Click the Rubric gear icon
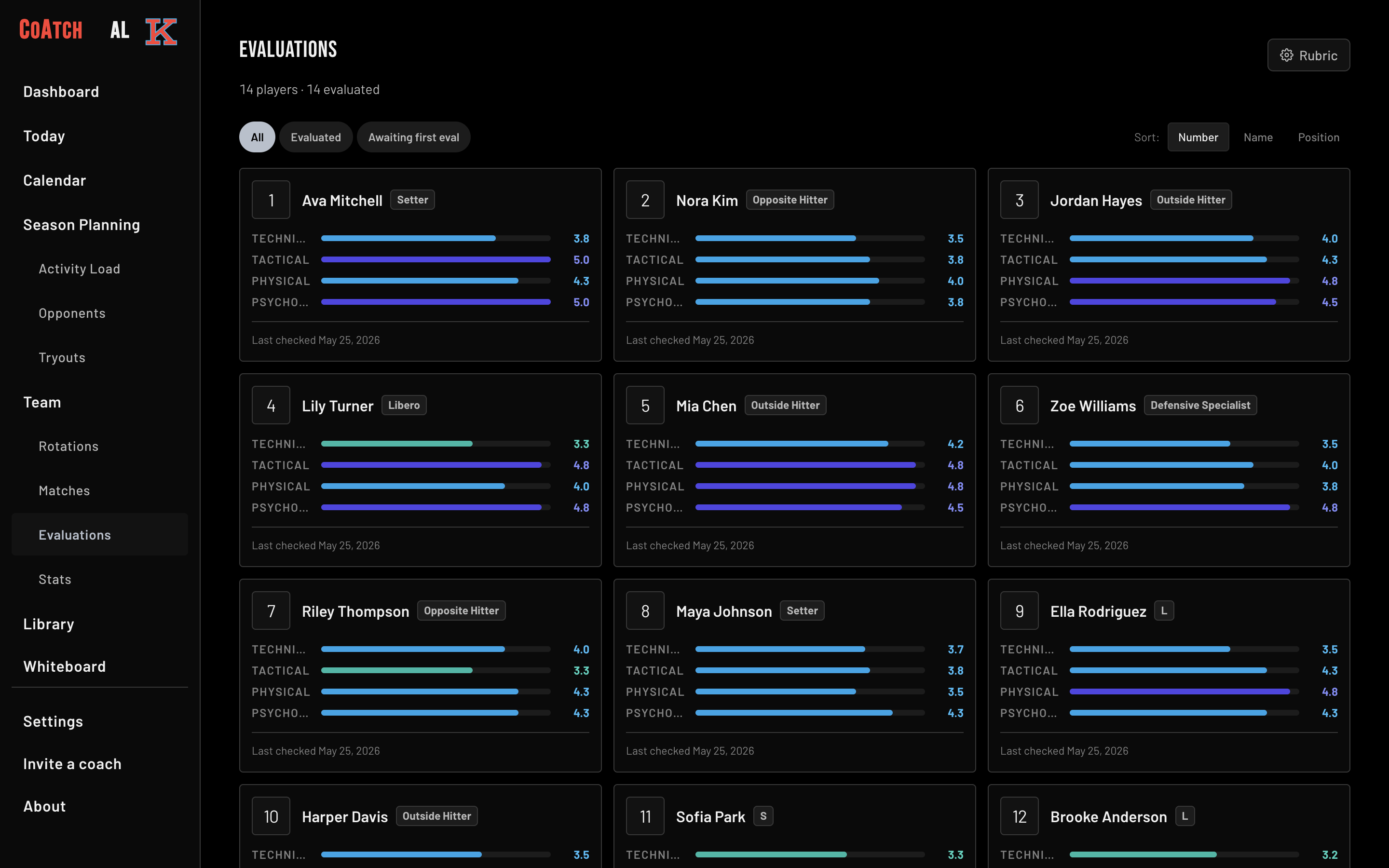Screen dimensions: 1389x868 tap(1286, 55)
